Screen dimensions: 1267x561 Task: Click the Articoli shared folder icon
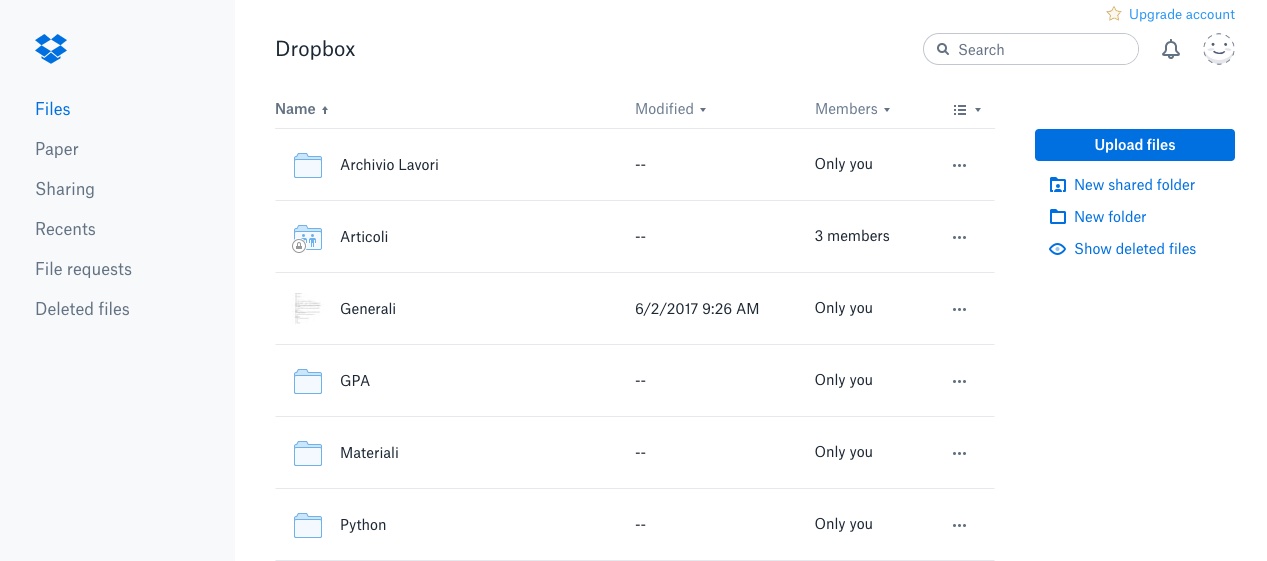pyautogui.click(x=307, y=237)
